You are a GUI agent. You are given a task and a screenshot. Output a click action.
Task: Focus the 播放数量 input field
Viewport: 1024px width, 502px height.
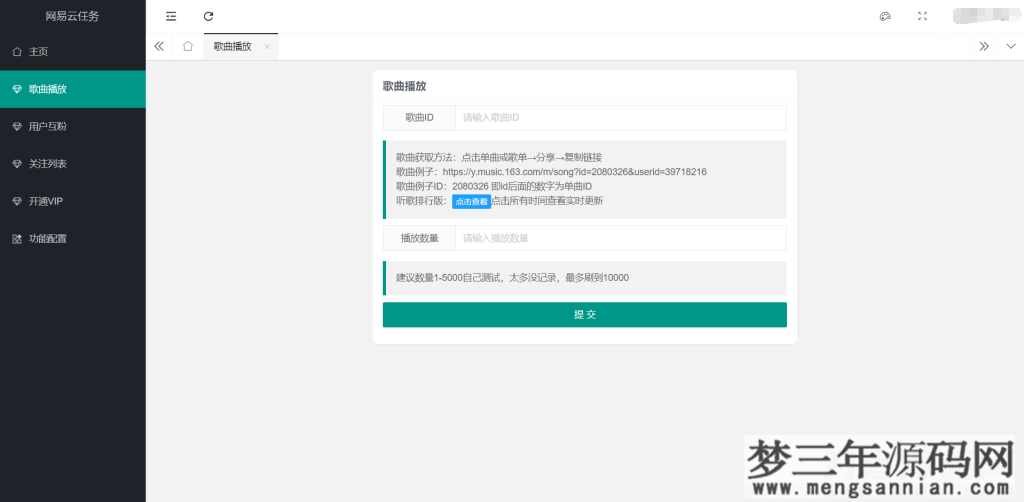pos(620,238)
